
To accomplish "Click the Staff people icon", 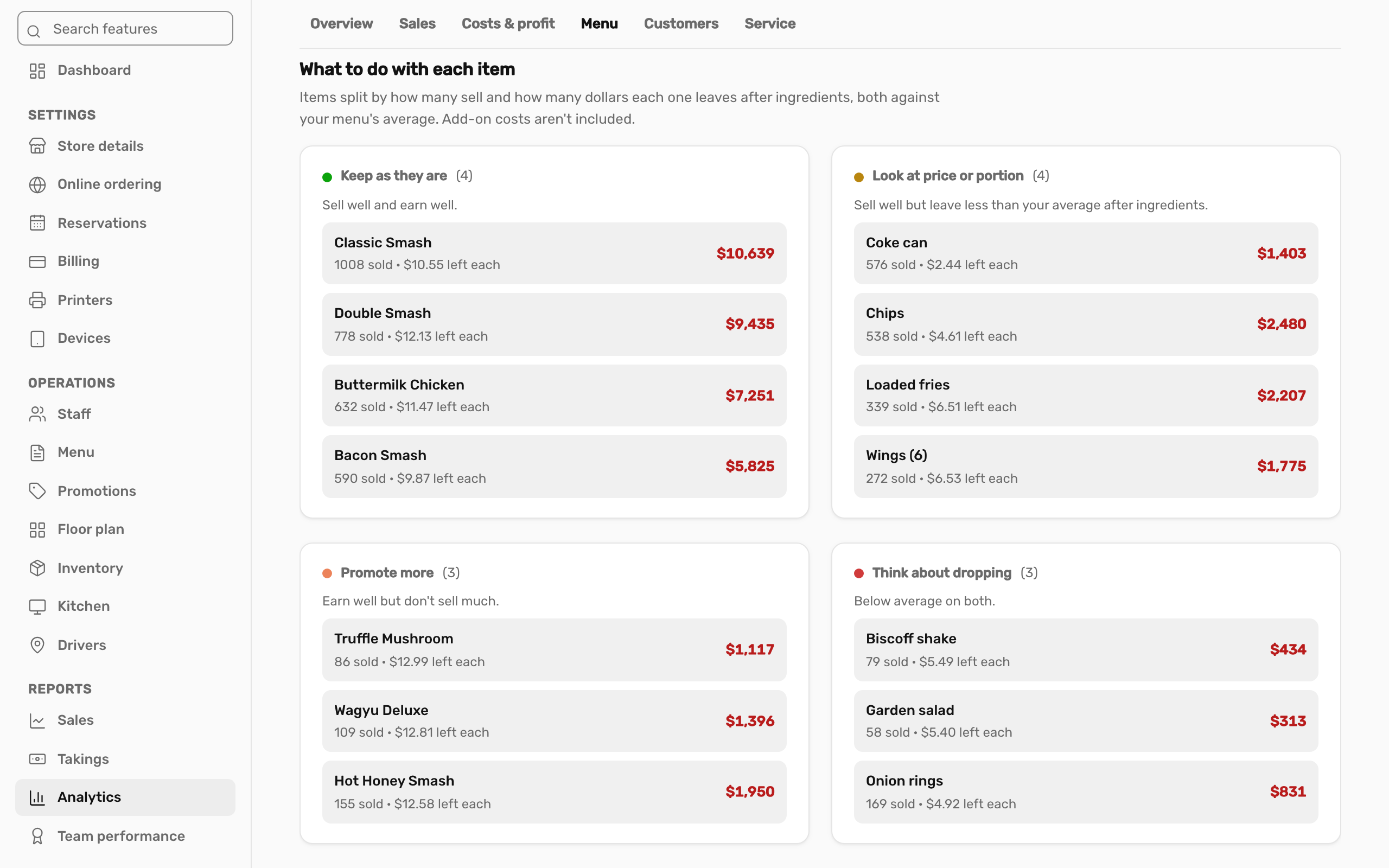I will click(37, 414).
